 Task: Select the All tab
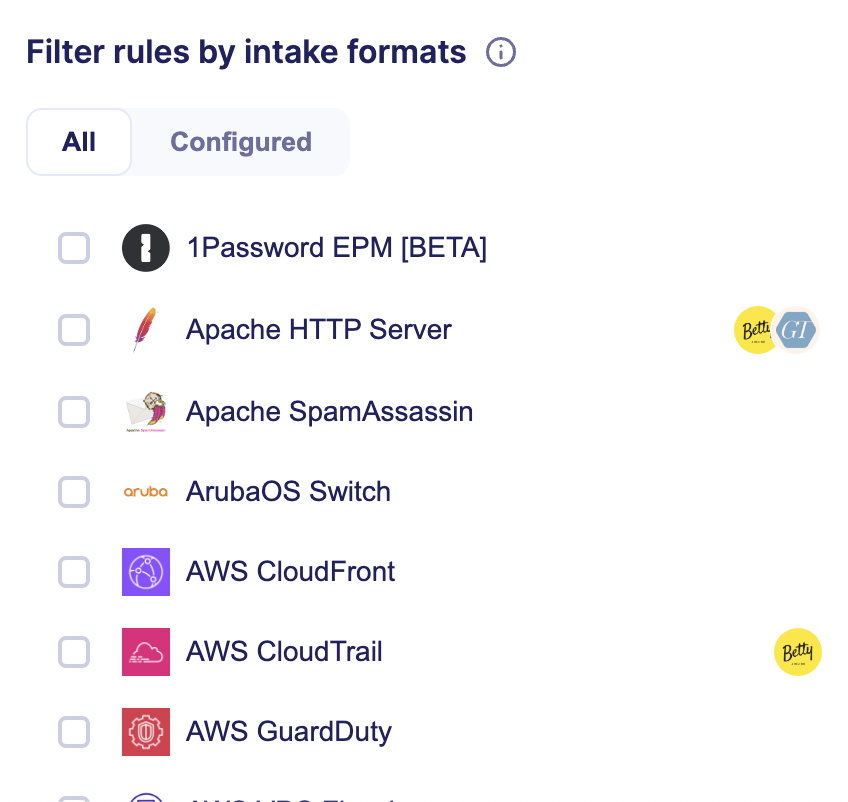(x=78, y=141)
